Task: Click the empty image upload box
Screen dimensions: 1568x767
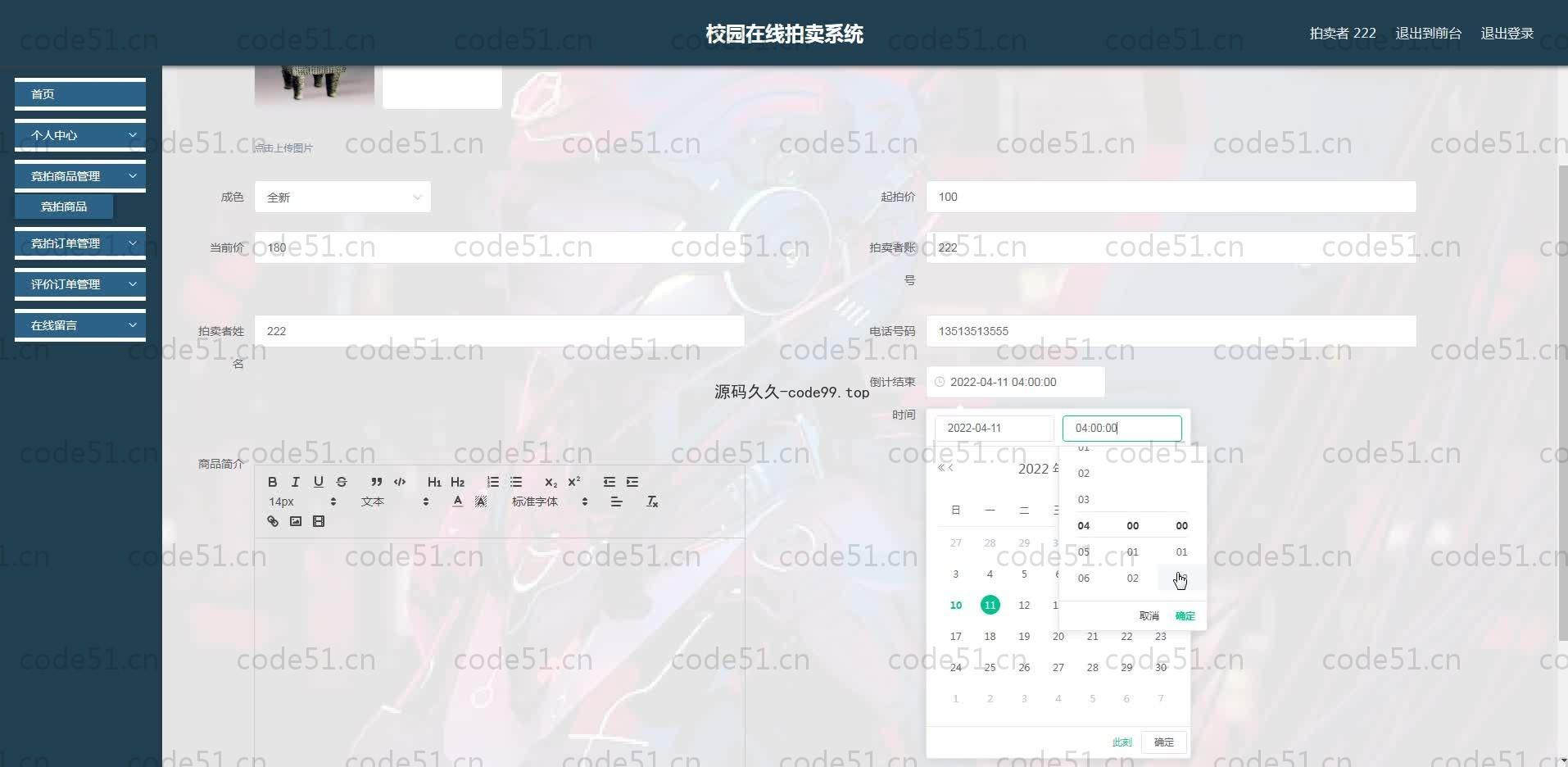Action: (442, 87)
